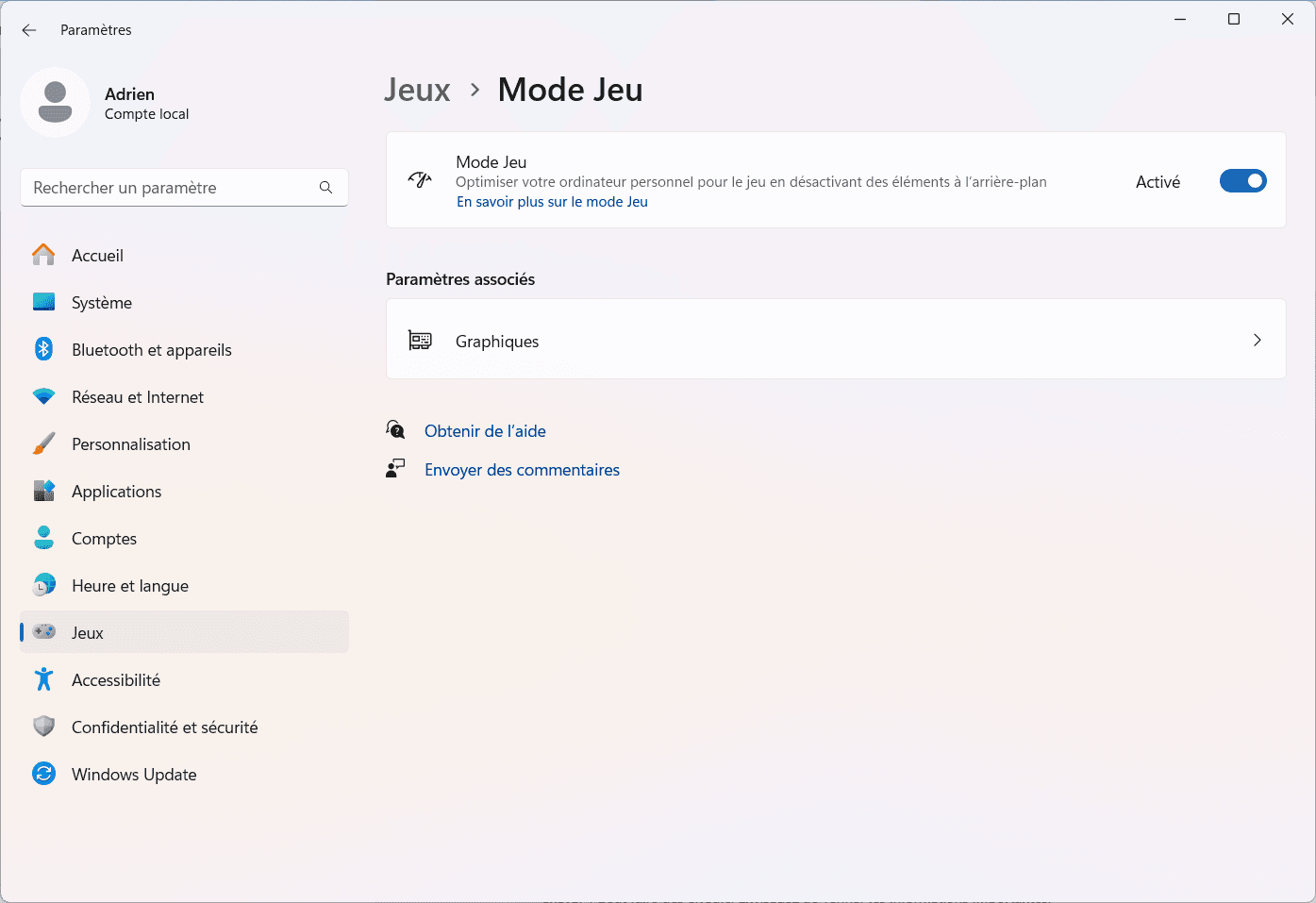The width and height of the screenshot is (1316, 903).
Task: Click the Confidentialité shield icon
Action: tap(43, 727)
